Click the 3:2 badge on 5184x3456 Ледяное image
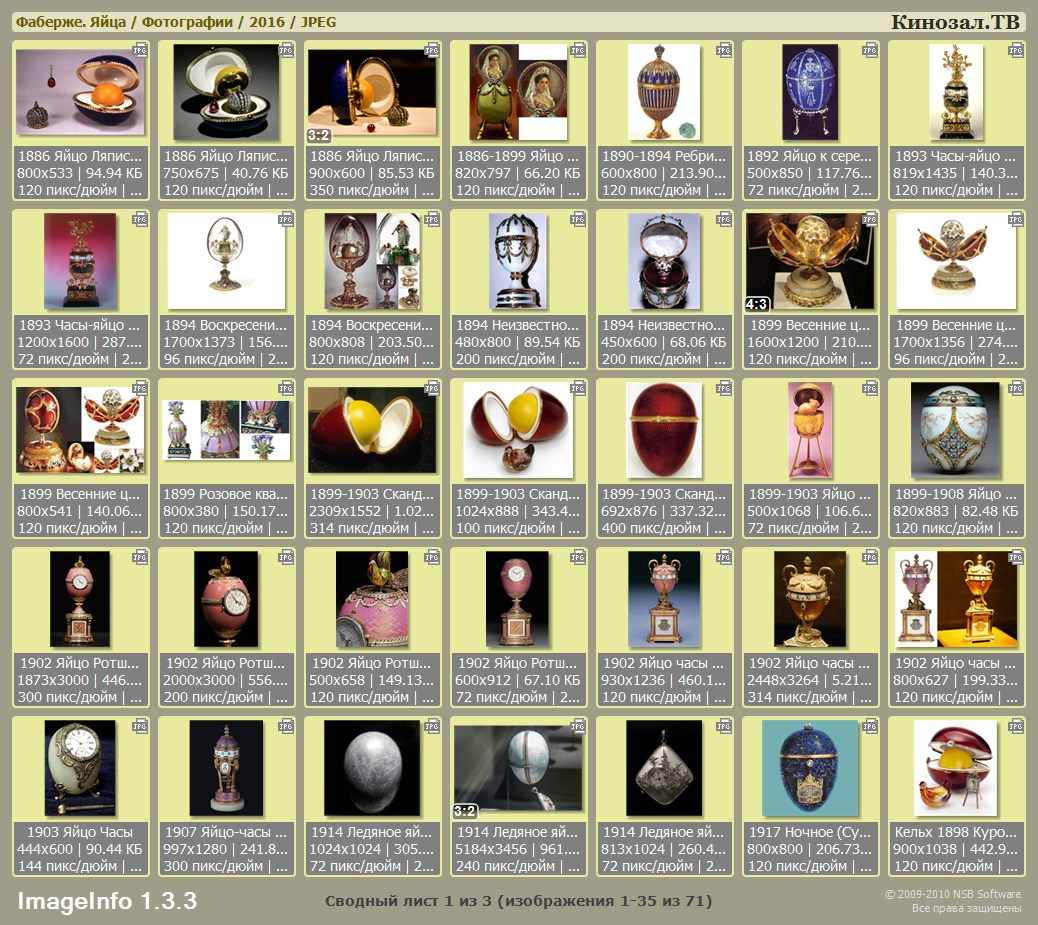 click(465, 811)
